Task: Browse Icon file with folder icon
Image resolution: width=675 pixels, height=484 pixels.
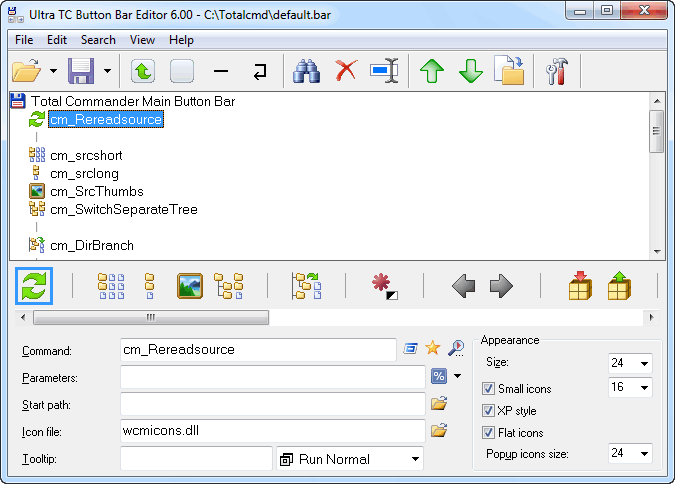Action: [x=439, y=430]
